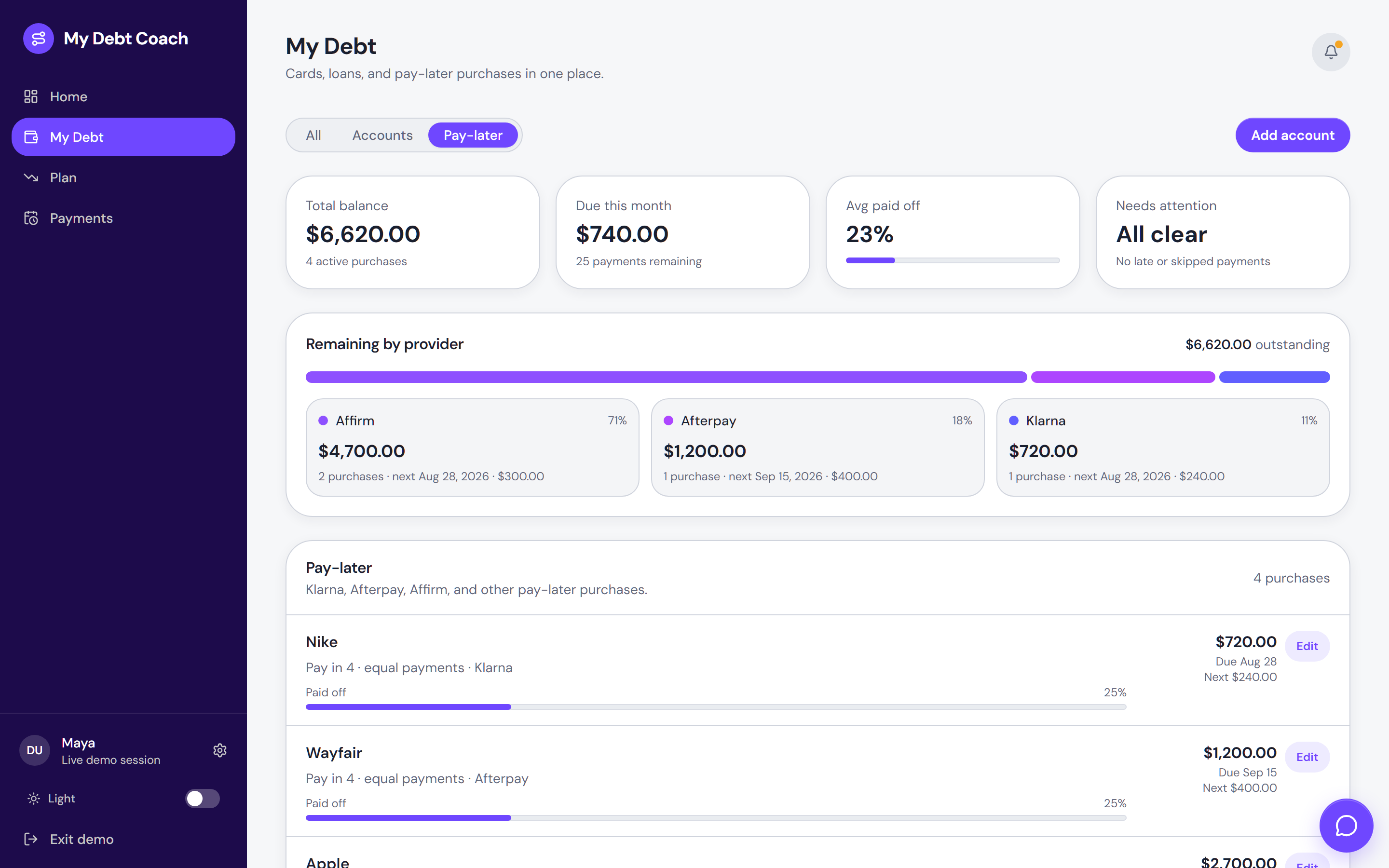Click the DU avatar badge
1389x868 pixels.
pos(34,750)
